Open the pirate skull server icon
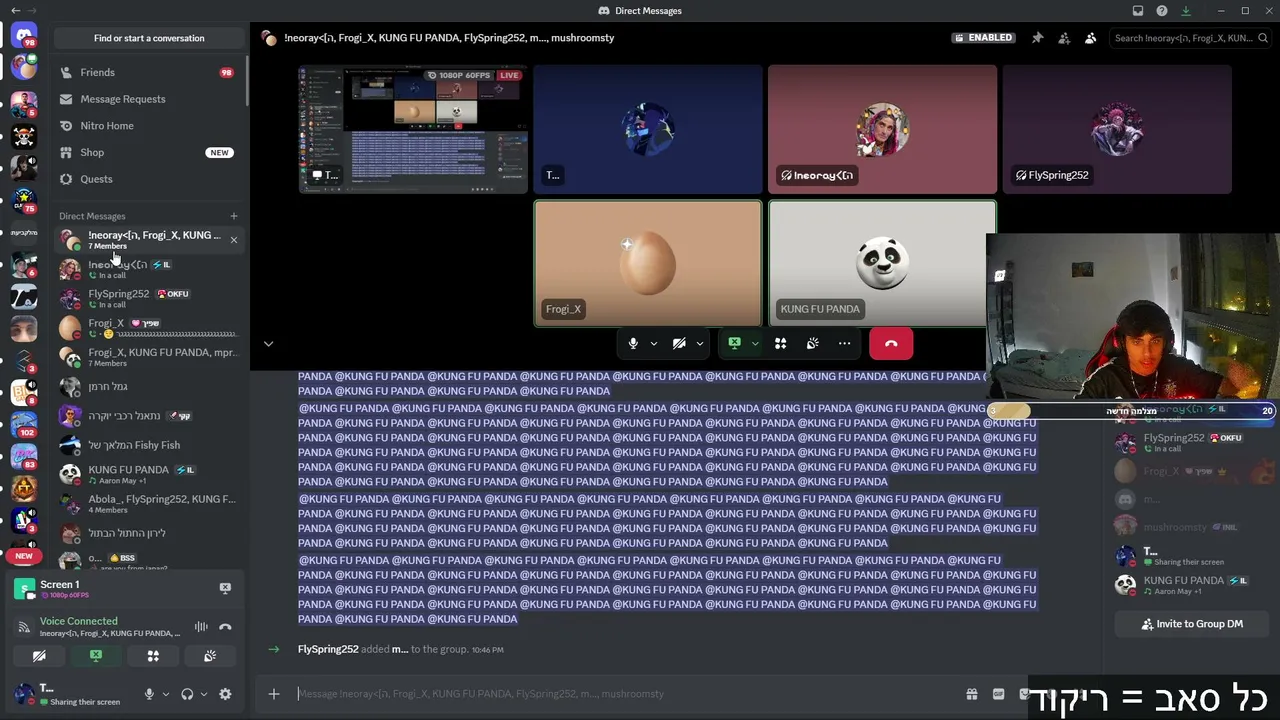 click(x=24, y=136)
